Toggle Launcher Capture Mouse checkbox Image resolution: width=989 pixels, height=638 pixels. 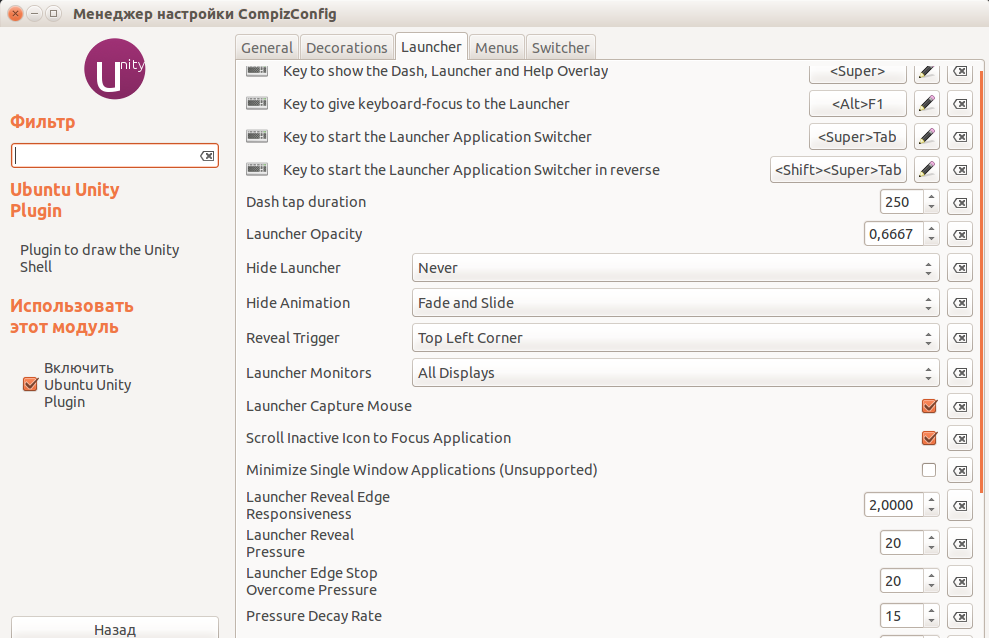pos(929,406)
